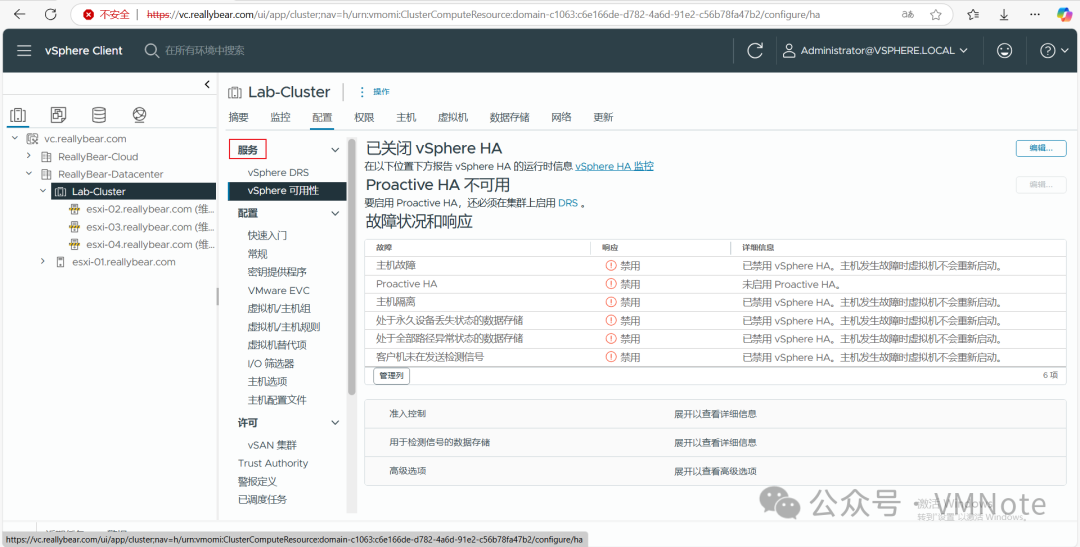Open the browser read aloud icon
The height and width of the screenshot is (547, 1080).
(x=908, y=14)
